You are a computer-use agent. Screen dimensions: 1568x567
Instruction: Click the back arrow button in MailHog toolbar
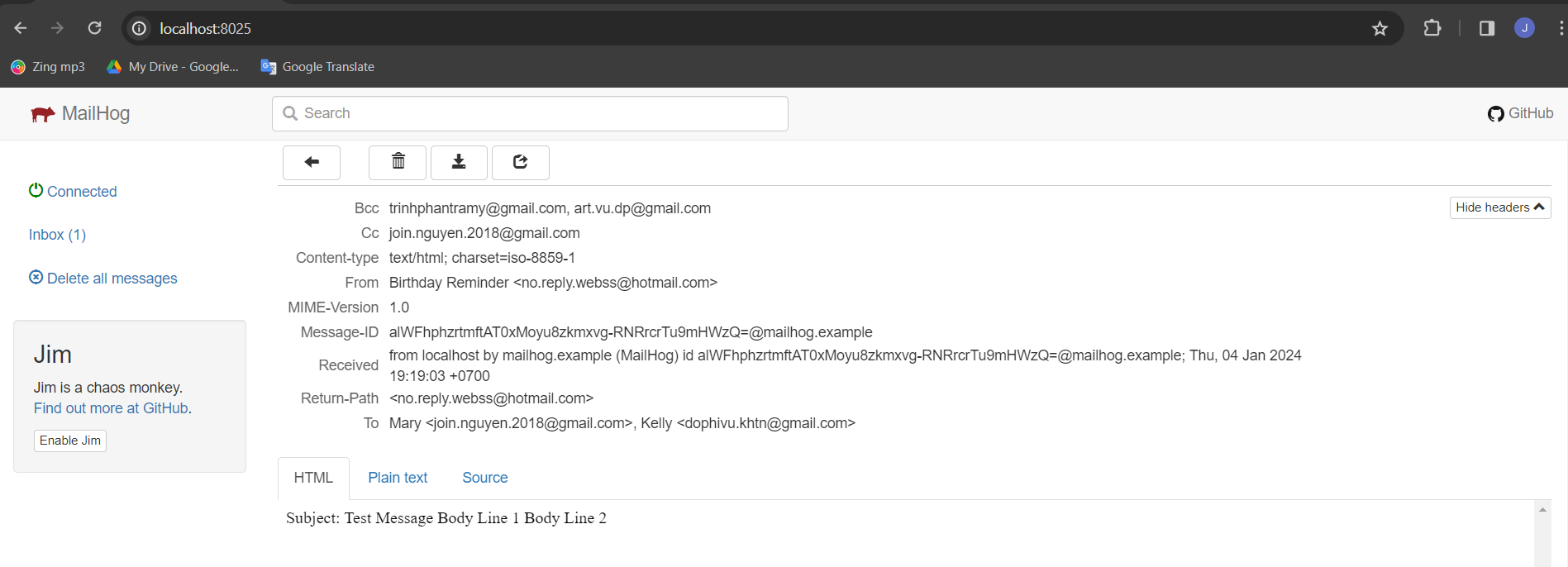tap(311, 163)
